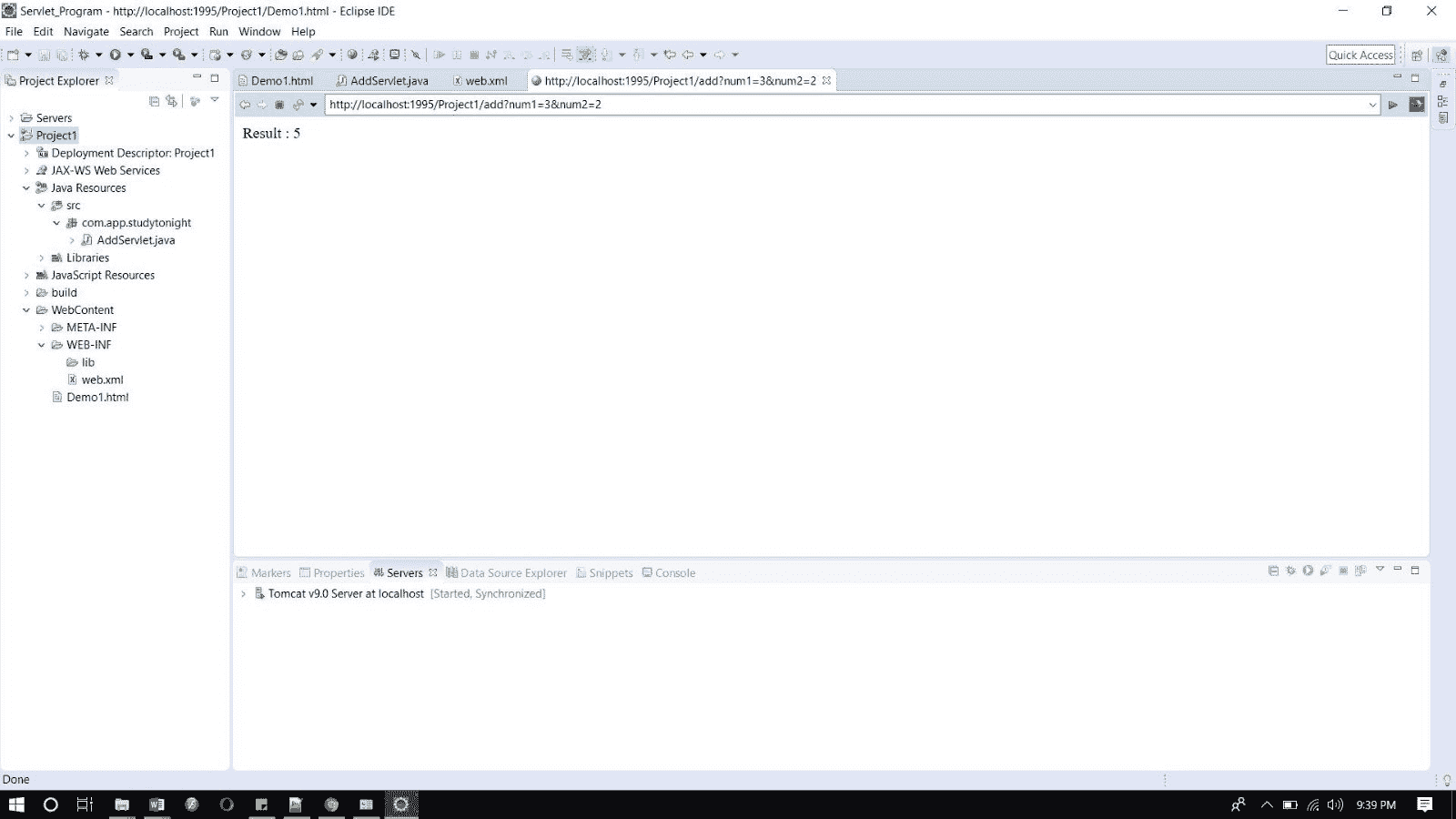The width and height of the screenshot is (1456, 819).
Task: Navigate back in the internal browser
Action: click(x=245, y=105)
